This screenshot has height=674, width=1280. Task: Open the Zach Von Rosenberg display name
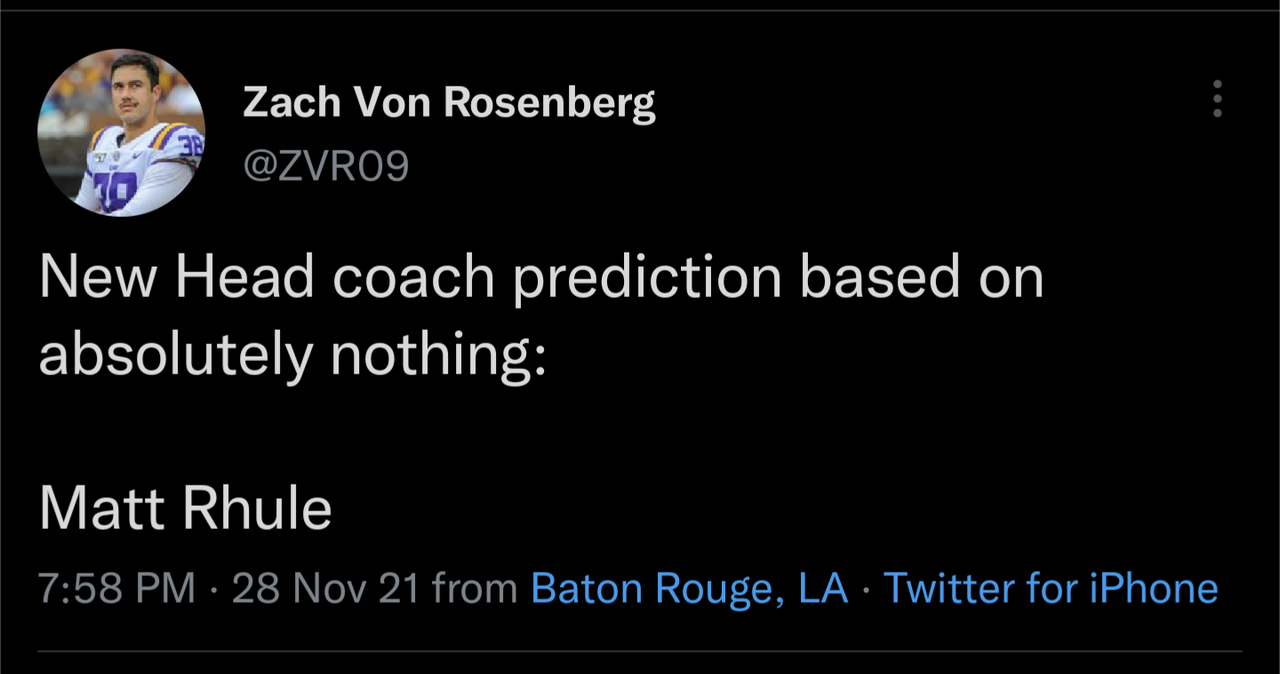(x=449, y=102)
